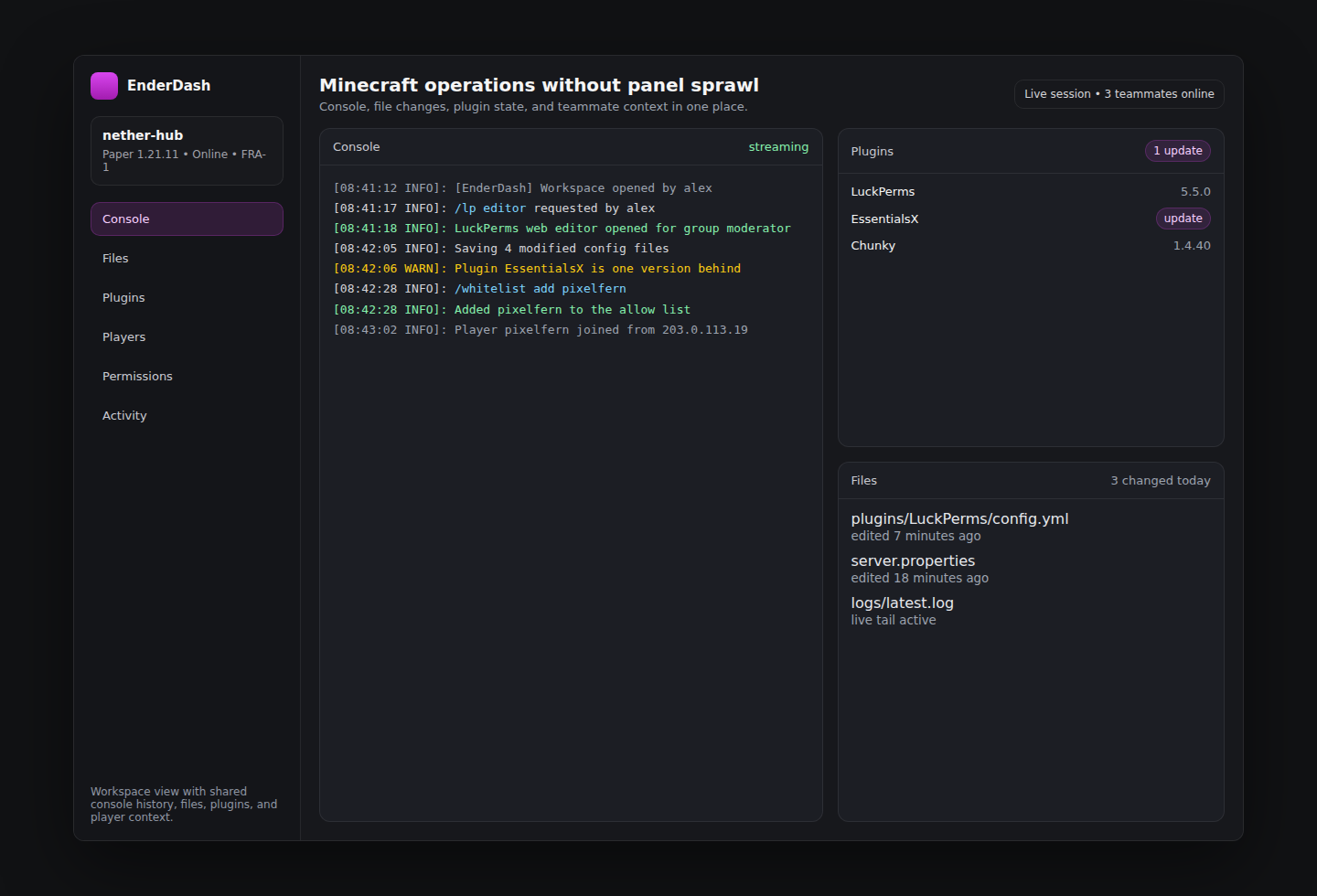Image resolution: width=1317 pixels, height=896 pixels.
Task: Open logs/latest.log file
Action: (x=902, y=603)
